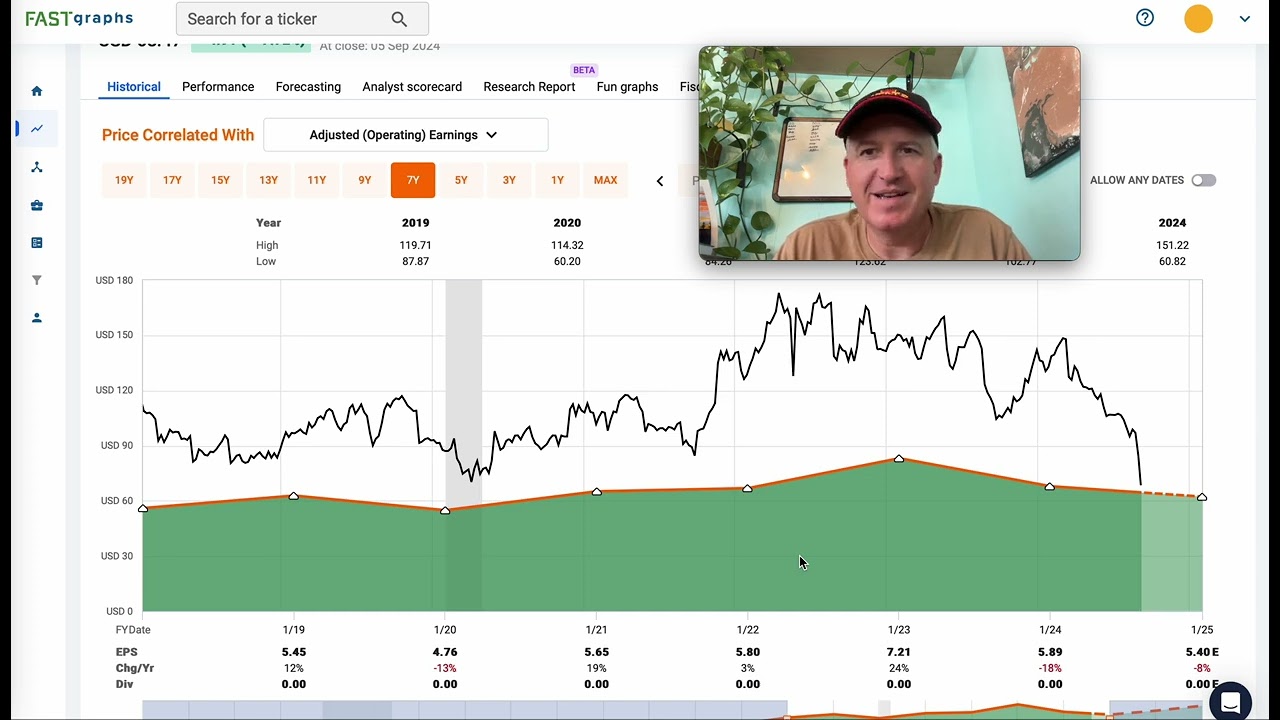The height and width of the screenshot is (720, 1280).
Task: Click the 2020 low value 60.20
Action: tap(567, 261)
